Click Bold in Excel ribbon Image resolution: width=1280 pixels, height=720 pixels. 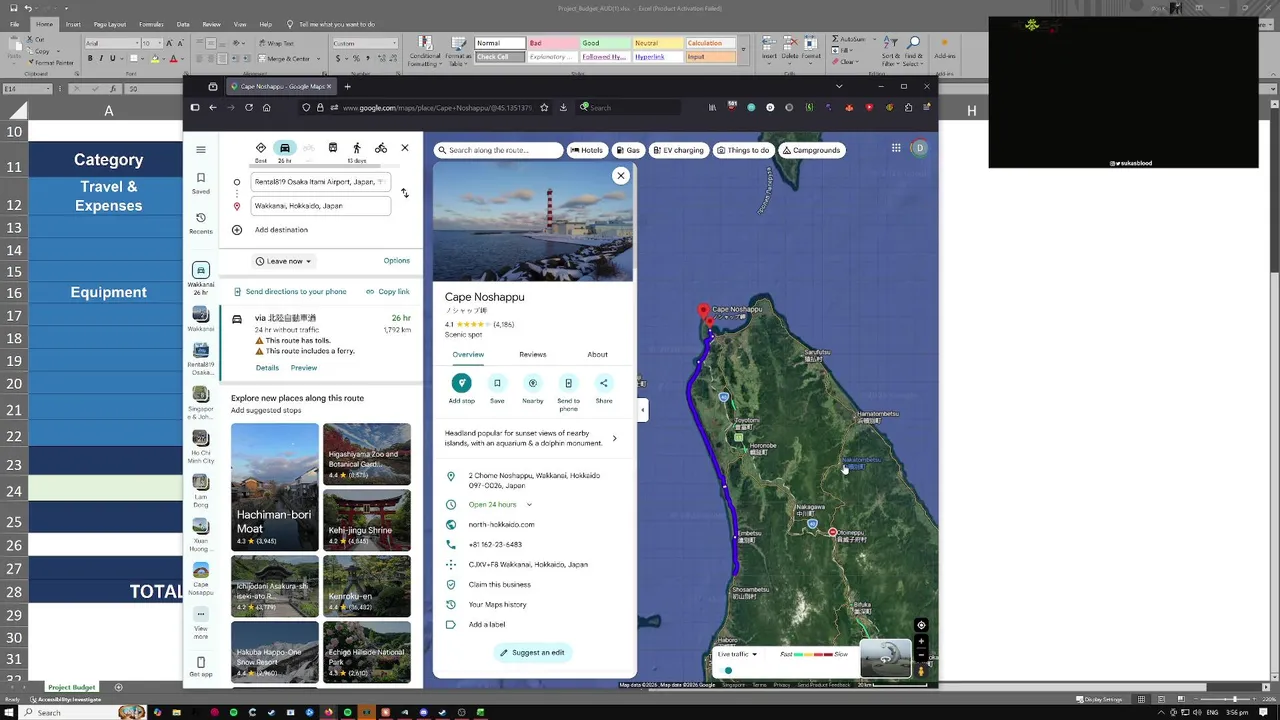(89, 59)
